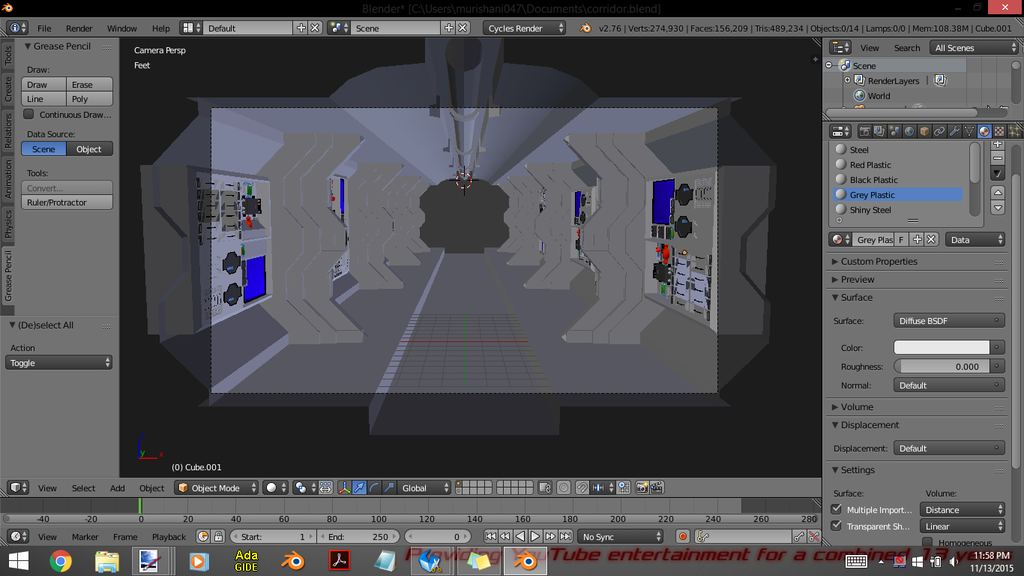
Task: Click the Line button
Action: (x=44, y=99)
